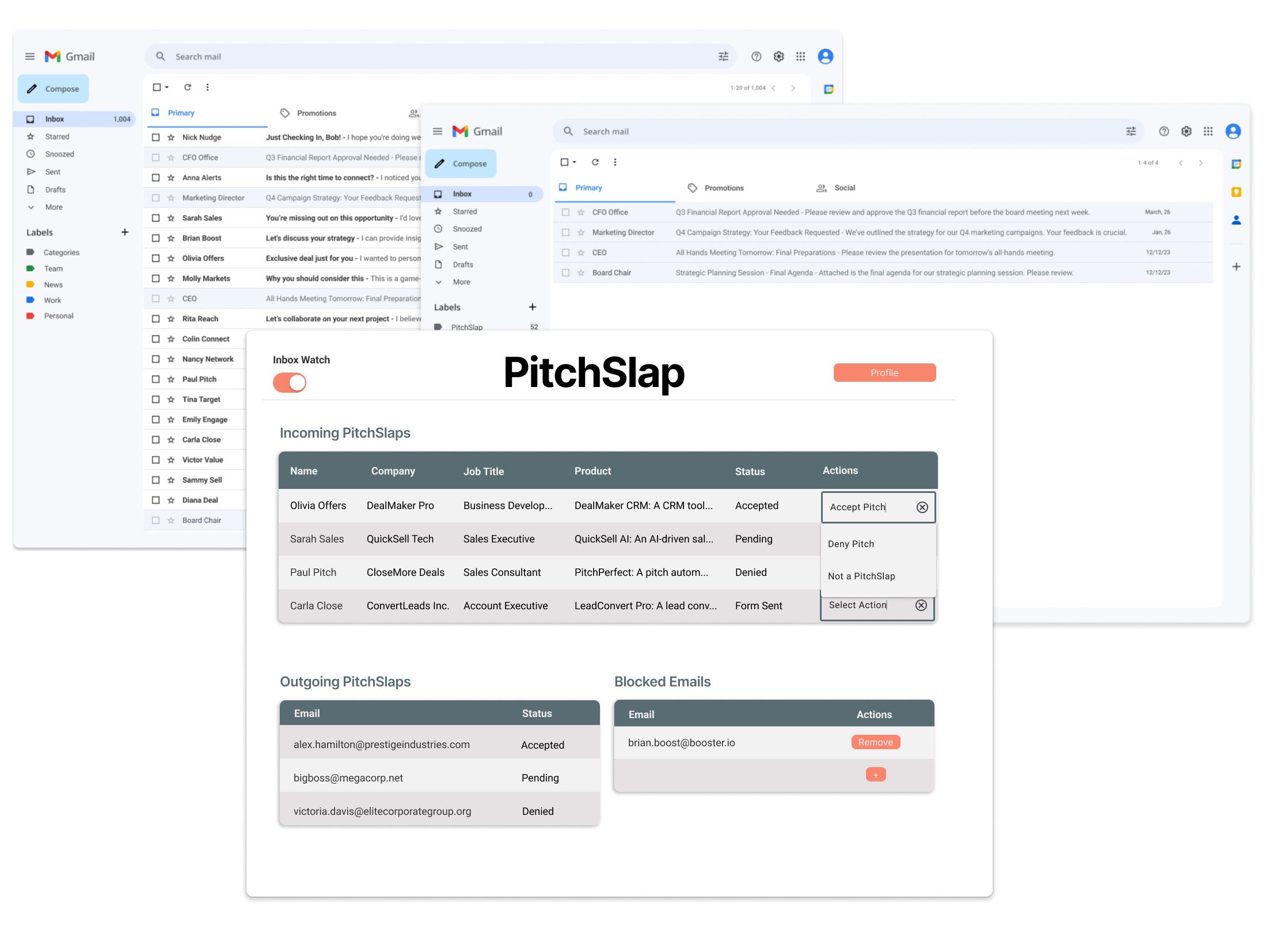The height and width of the screenshot is (926, 1288).
Task: Tick the Sarah Sales email checkbox
Action: pos(155,218)
